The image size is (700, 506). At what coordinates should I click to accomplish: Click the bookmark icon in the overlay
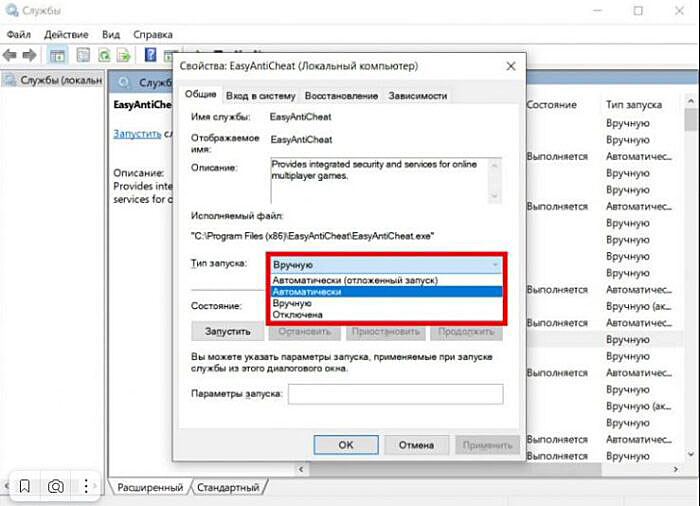click(x=25, y=486)
